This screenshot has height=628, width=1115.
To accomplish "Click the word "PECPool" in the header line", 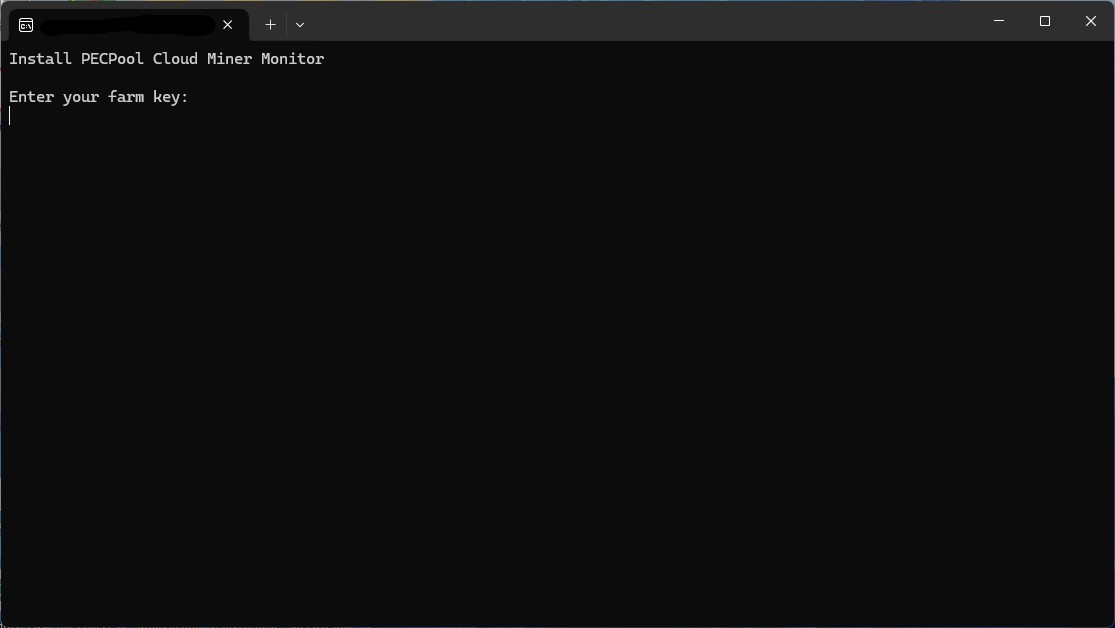I will pos(112,59).
